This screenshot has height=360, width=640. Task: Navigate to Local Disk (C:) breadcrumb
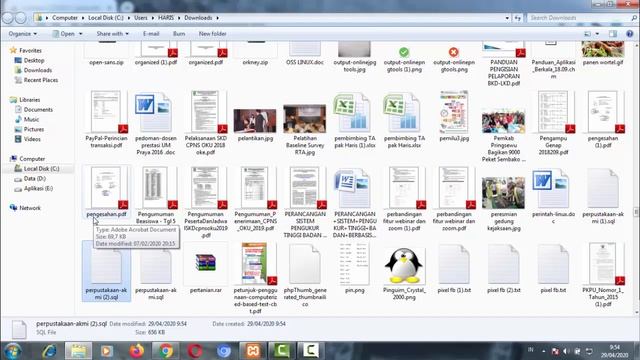coord(106,18)
